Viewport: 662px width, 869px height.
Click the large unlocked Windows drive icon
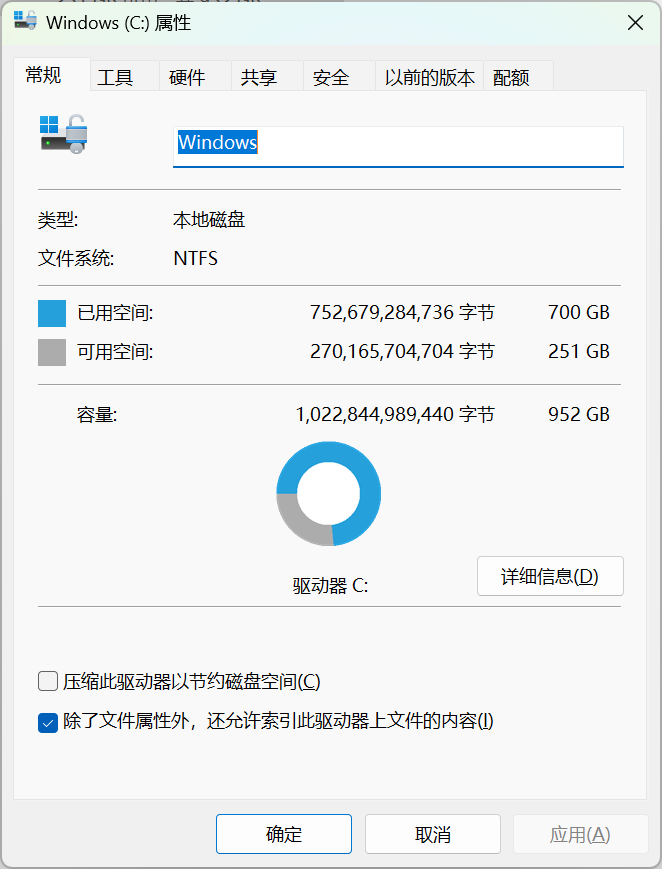click(64, 134)
